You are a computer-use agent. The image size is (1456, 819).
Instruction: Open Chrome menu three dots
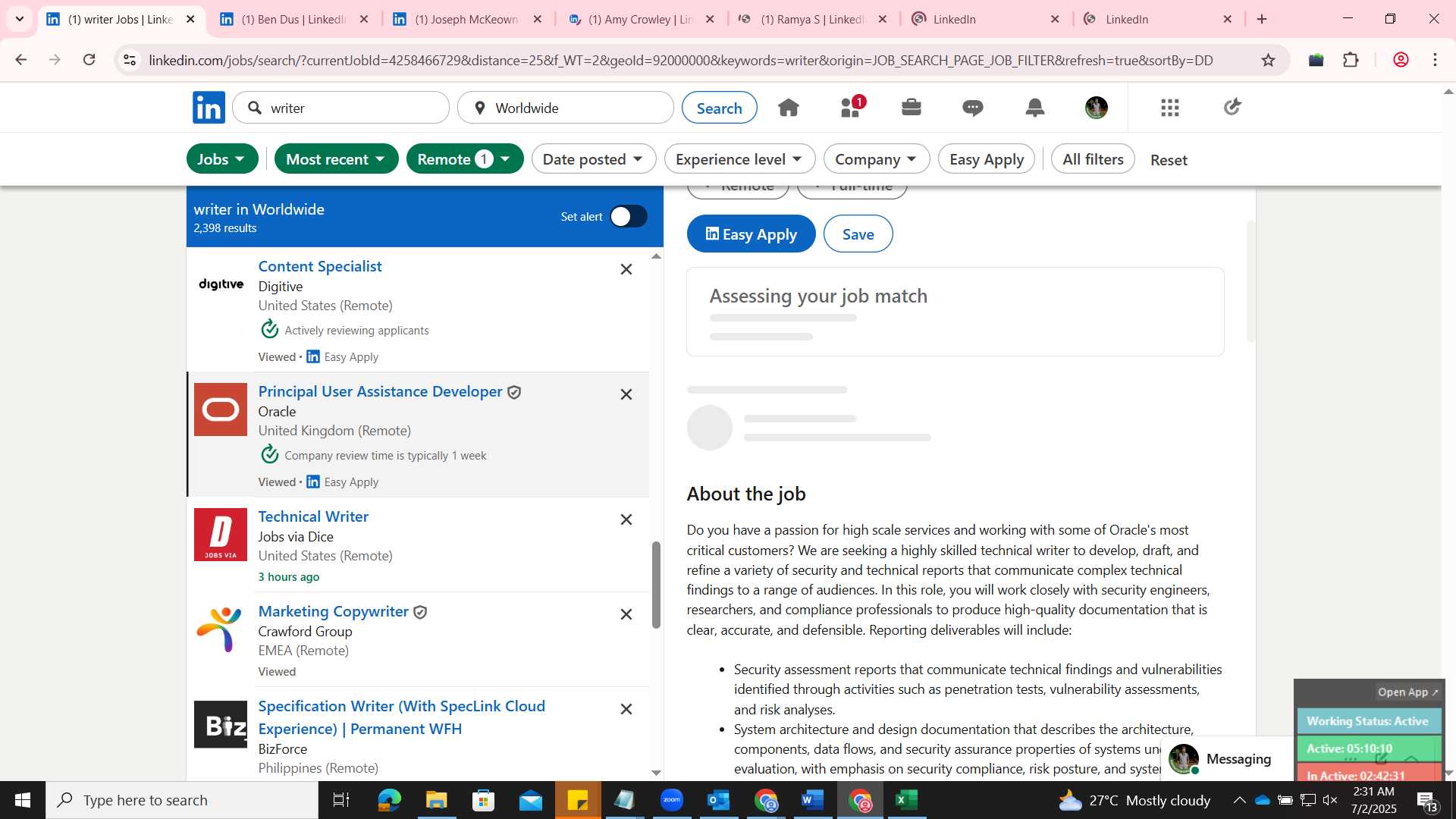coord(1436,60)
